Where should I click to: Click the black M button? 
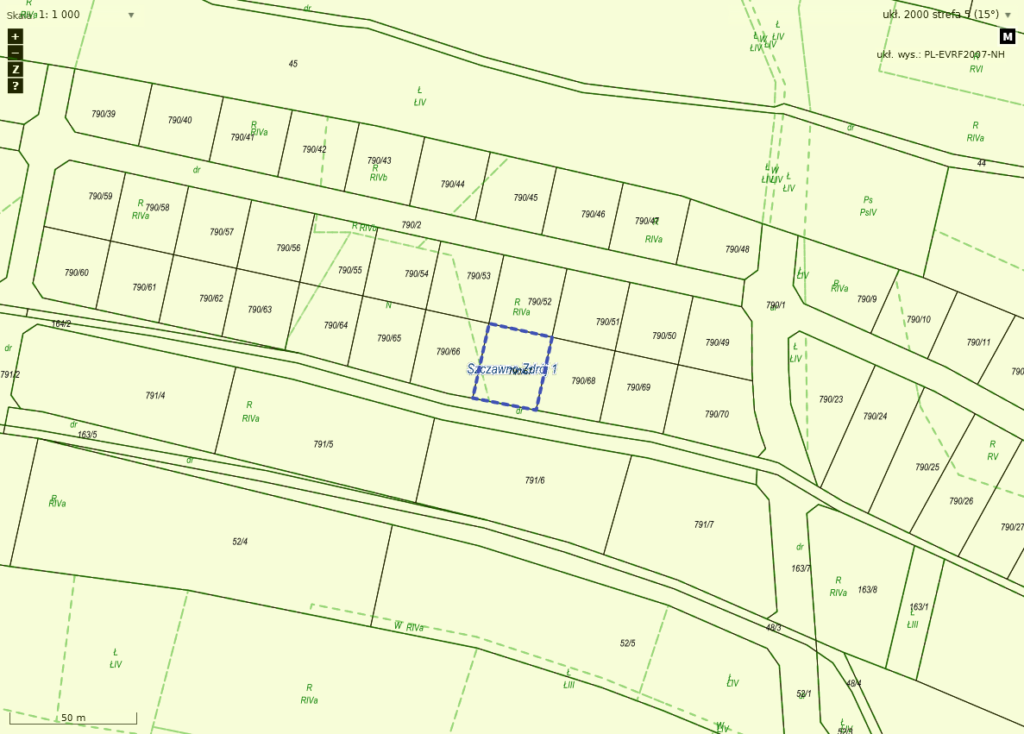coord(1007,36)
